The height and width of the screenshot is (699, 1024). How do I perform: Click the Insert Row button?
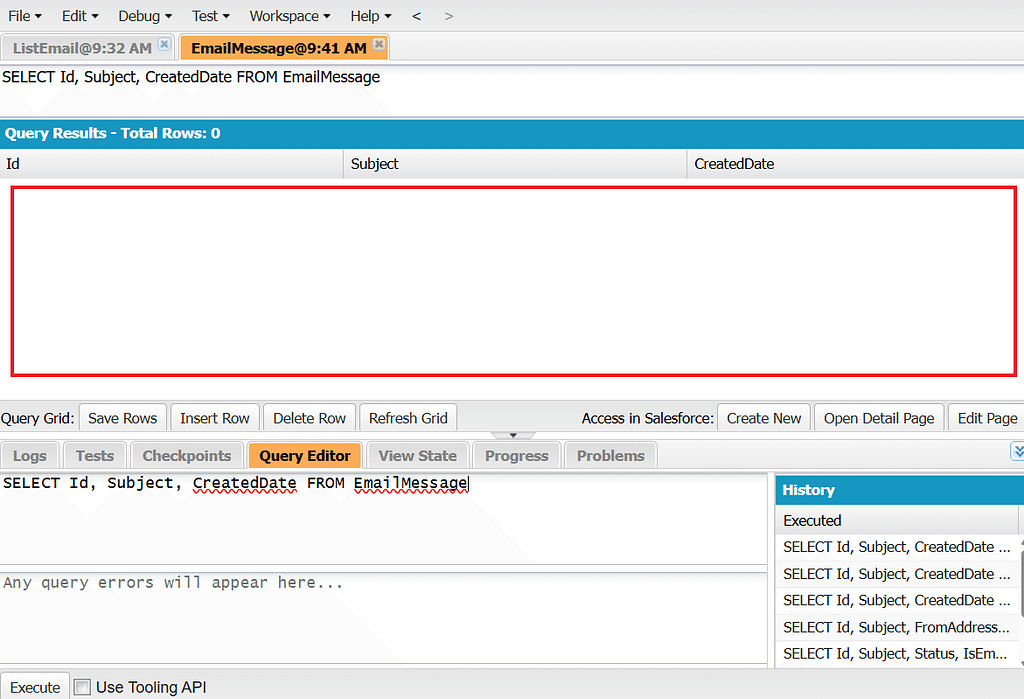tap(215, 418)
